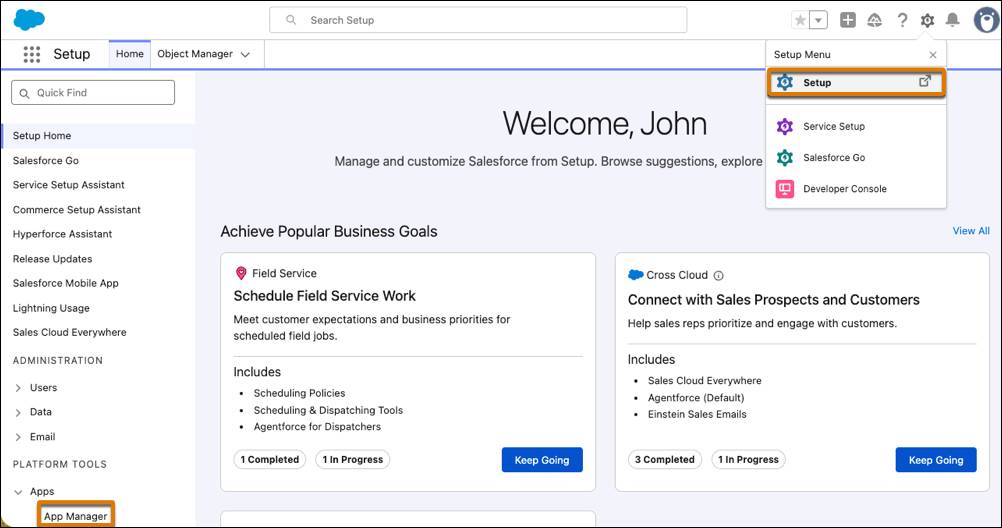1002x528 pixels.
Task: Open Developer Console from Setup Menu
Action: click(856, 189)
